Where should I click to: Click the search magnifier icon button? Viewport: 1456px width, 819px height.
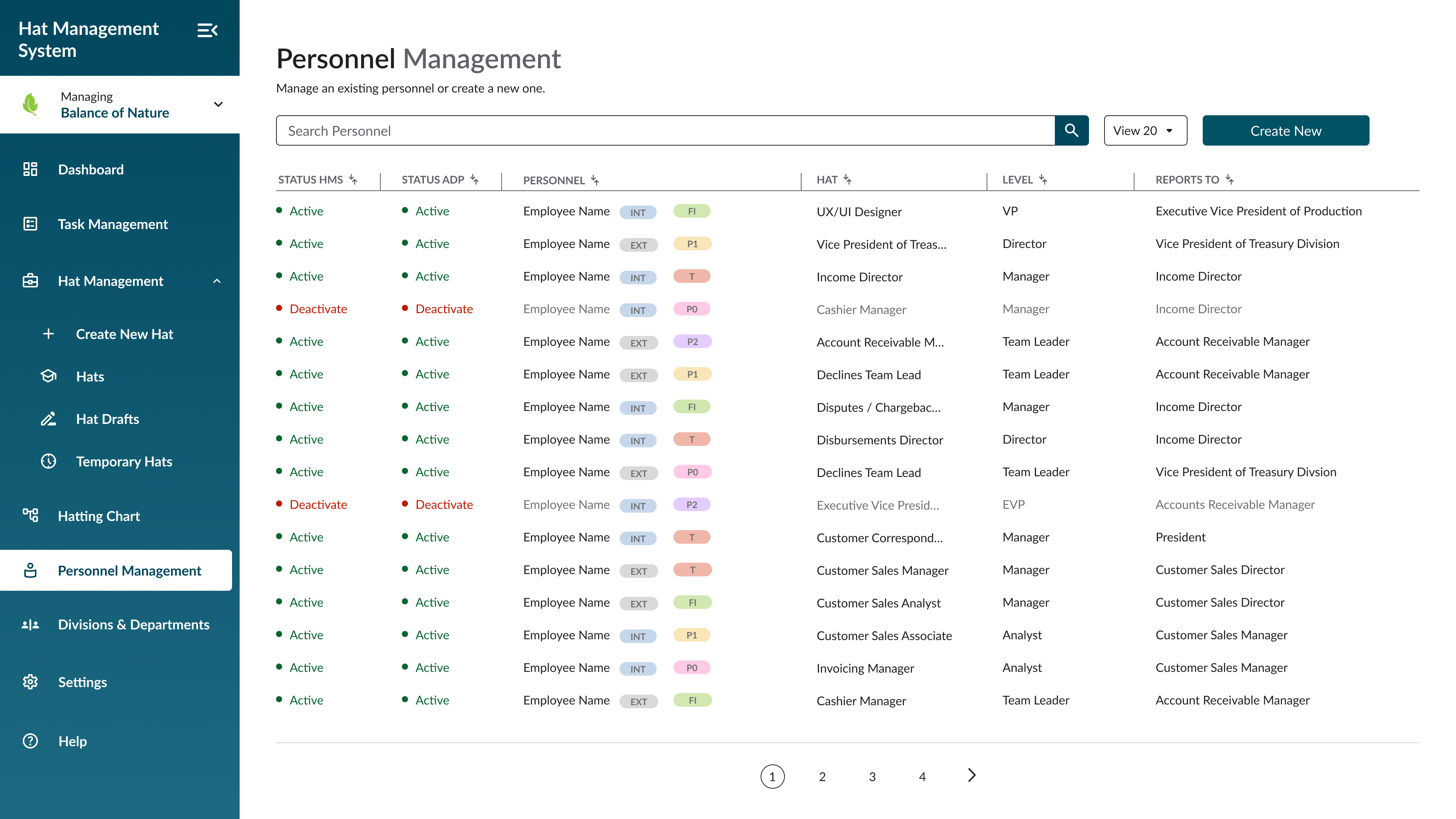[x=1071, y=130]
